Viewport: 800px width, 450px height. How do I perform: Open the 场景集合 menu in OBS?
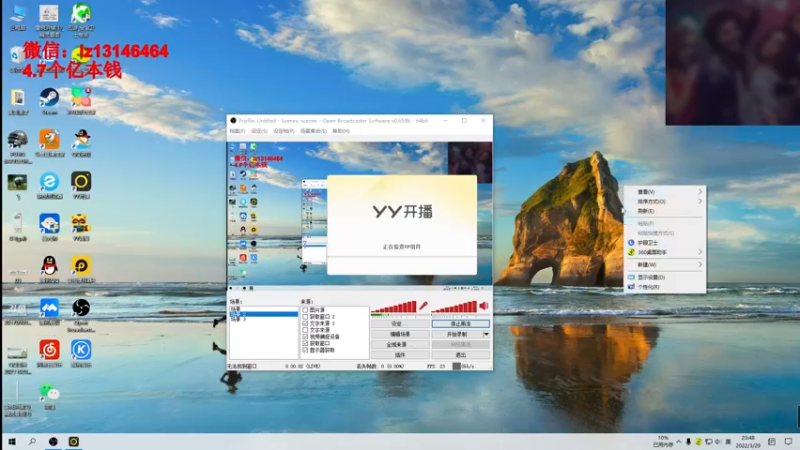click(x=313, y=131)
